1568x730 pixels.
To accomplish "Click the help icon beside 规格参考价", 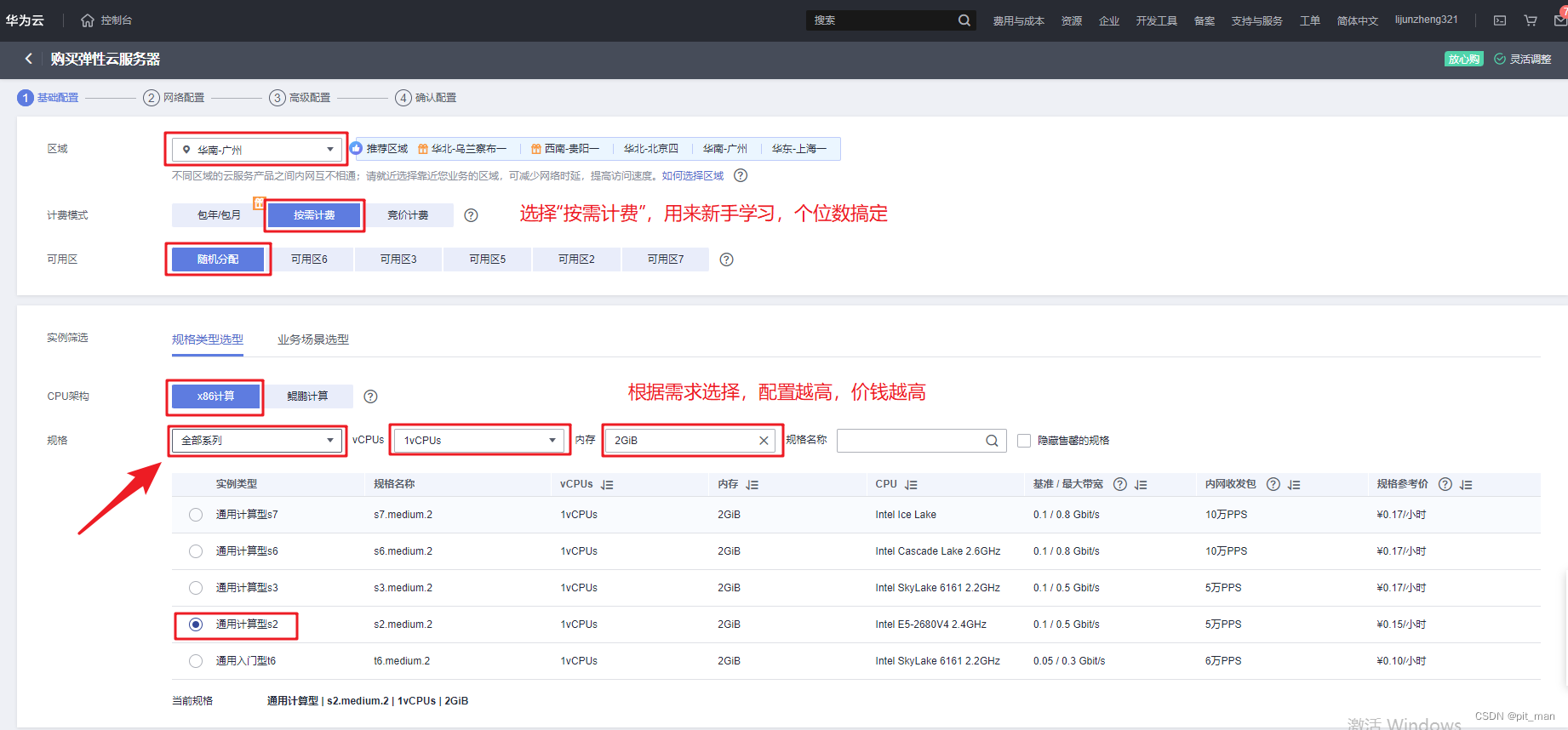I will click(x=1445, y=484).
